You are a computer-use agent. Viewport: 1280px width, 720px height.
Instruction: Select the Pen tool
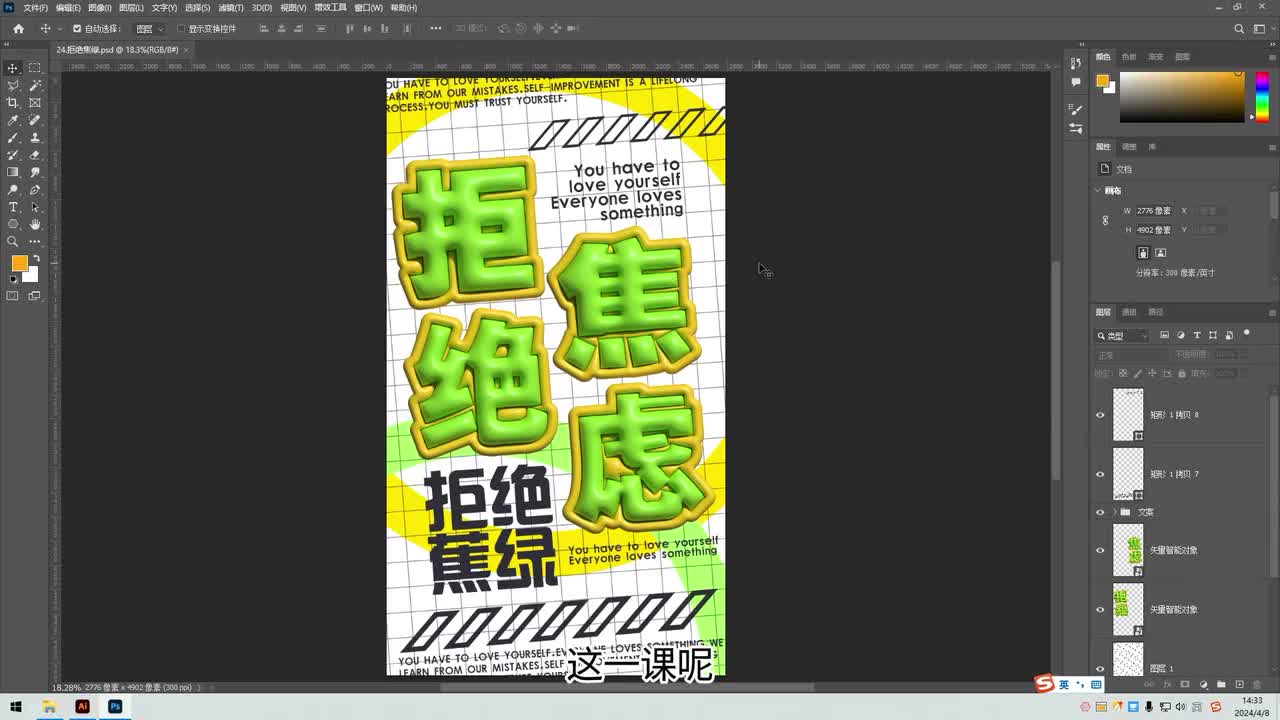35,190
